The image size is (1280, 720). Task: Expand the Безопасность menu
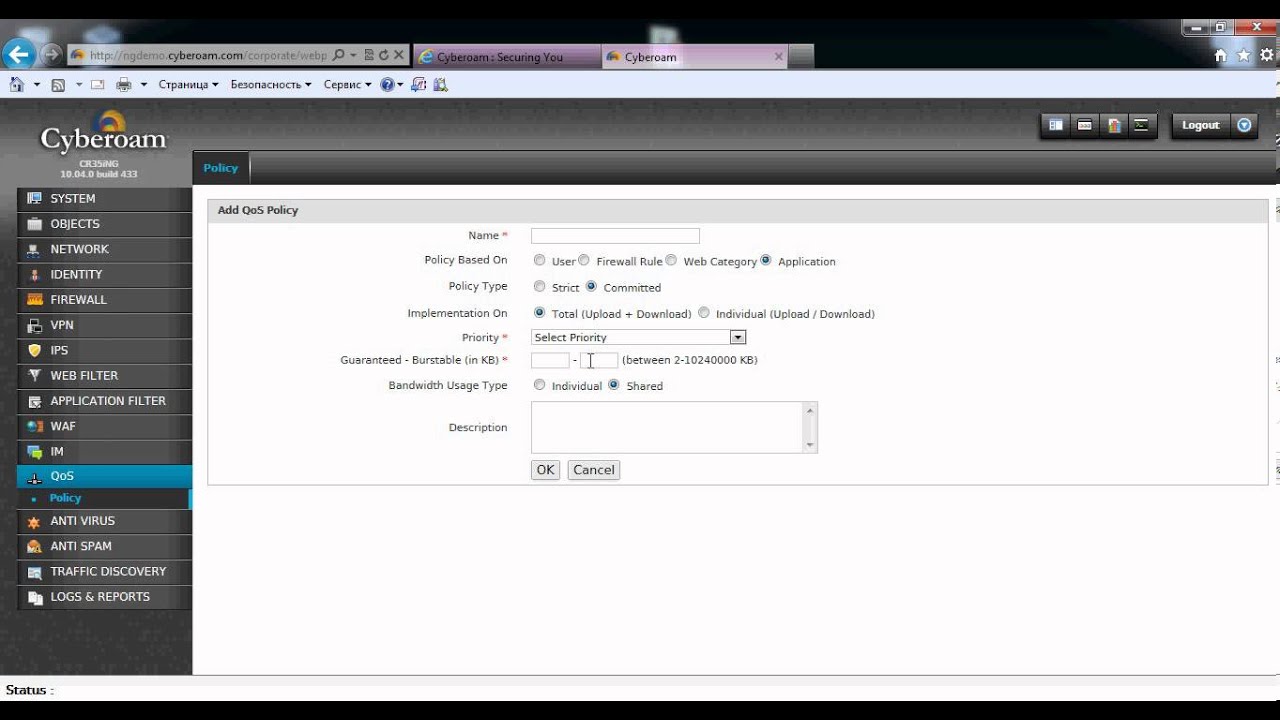click(x=271, y=85)
